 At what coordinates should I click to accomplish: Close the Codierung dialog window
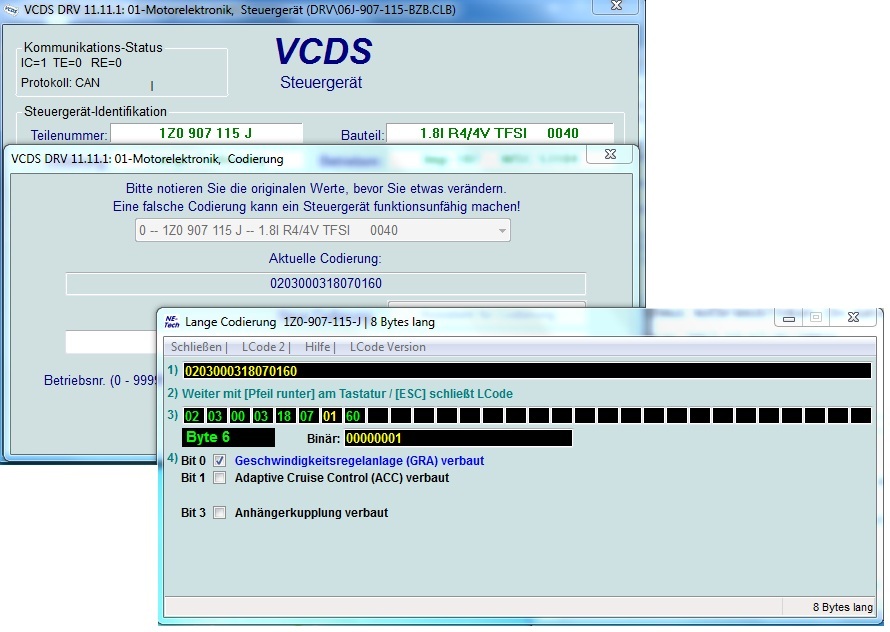click(610, 154)
